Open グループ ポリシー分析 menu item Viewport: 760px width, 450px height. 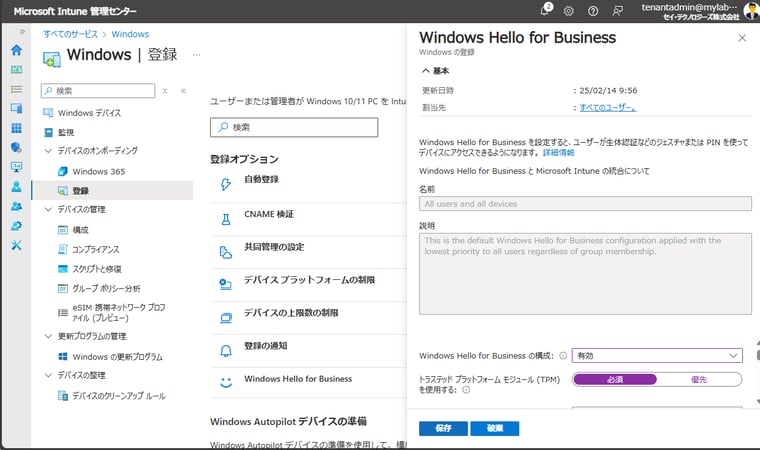coord(106,289)
